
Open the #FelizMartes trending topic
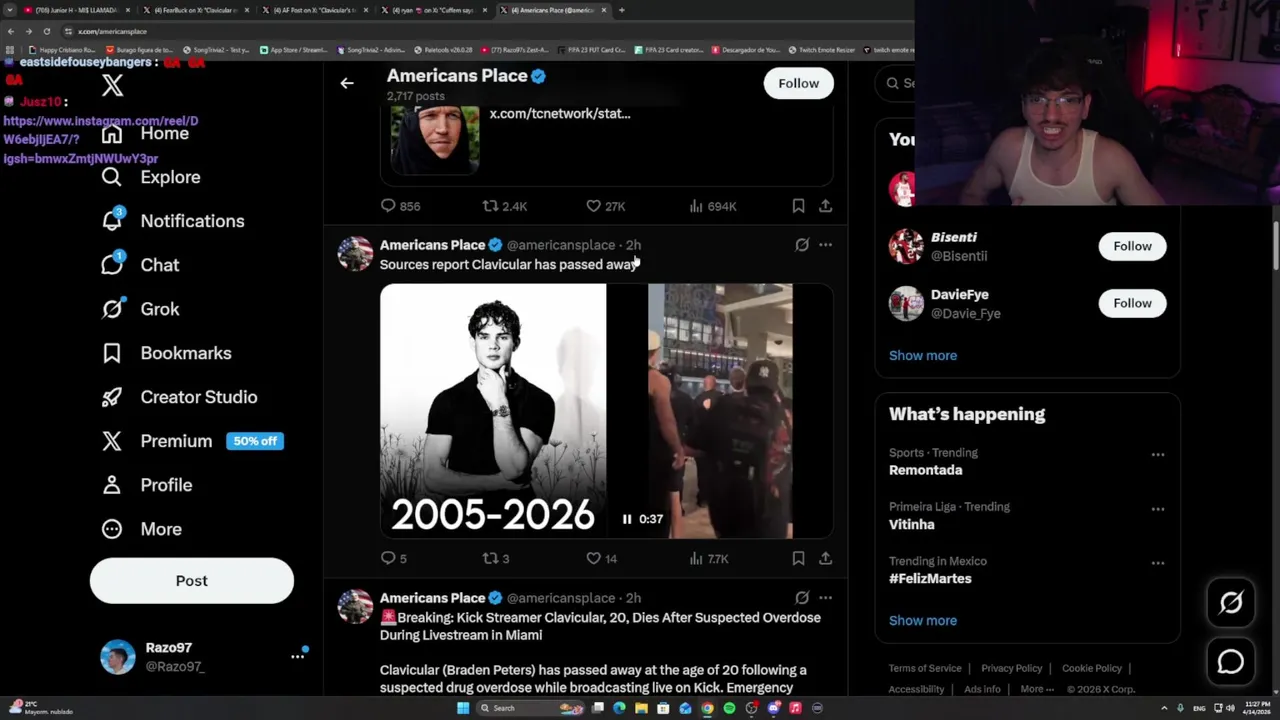(x=930, y=578)
